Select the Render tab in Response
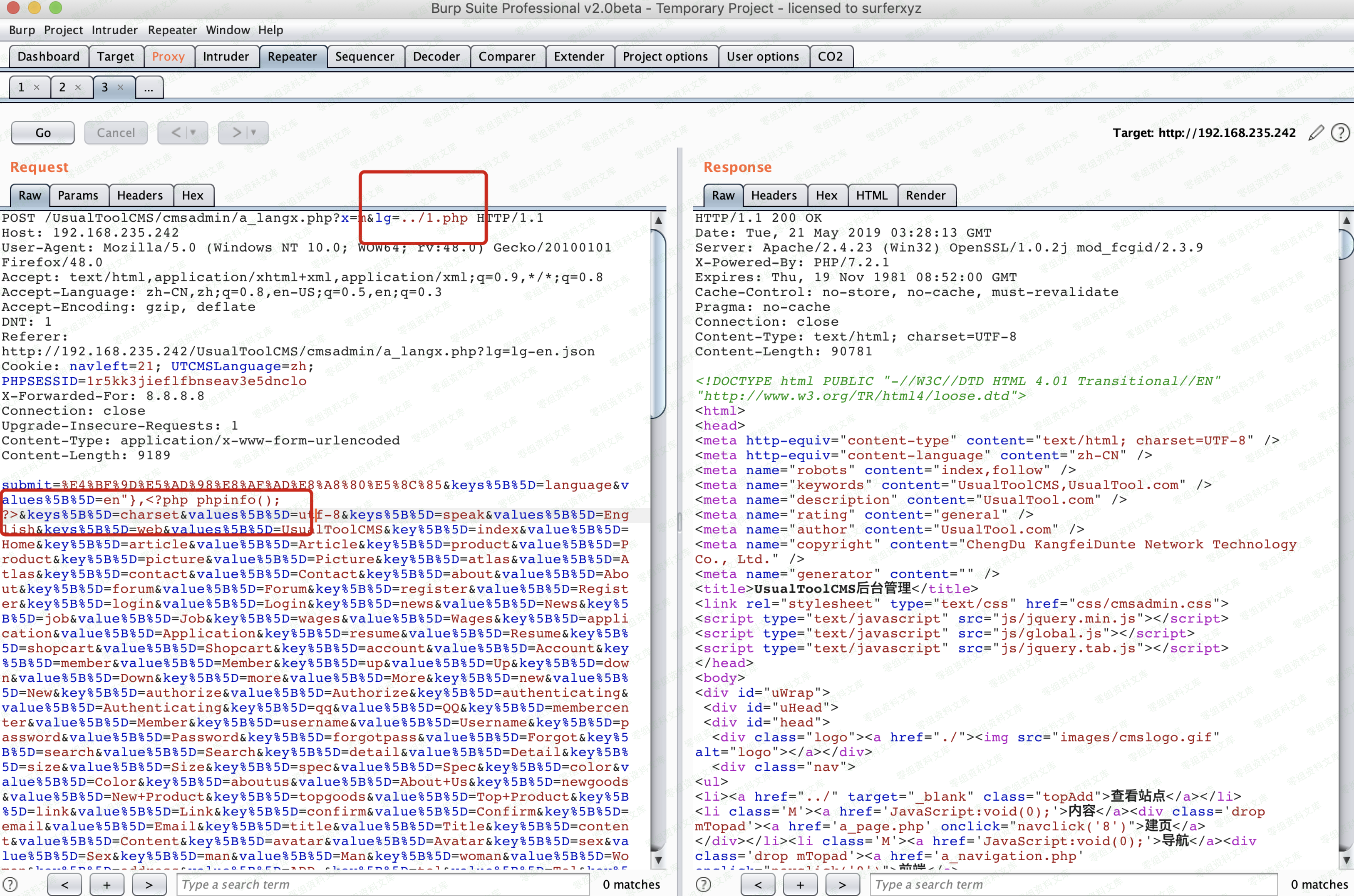This screenshot has height=896, width=1354. [925, 196]
